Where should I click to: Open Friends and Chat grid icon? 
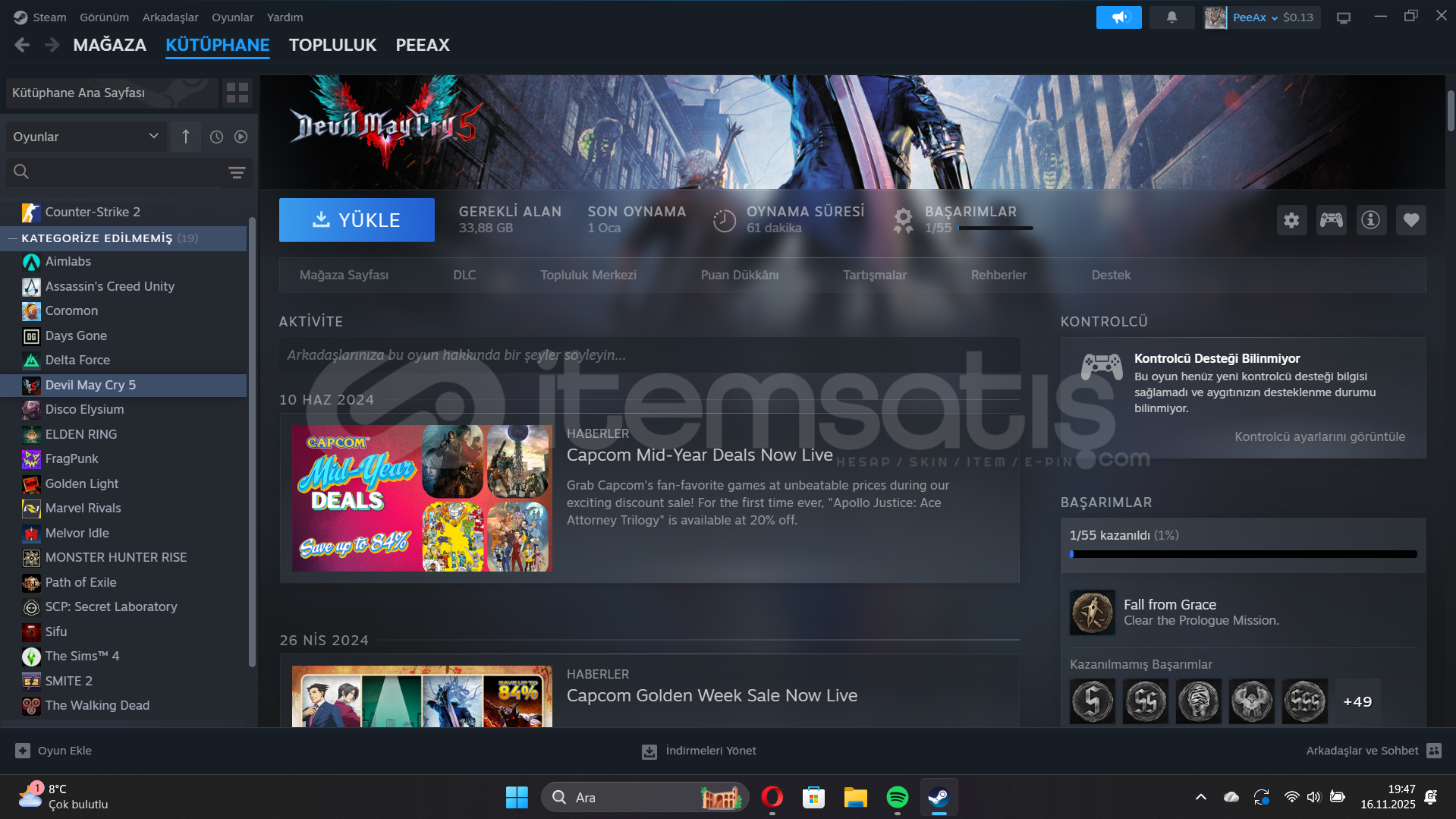coord(1433,751)
